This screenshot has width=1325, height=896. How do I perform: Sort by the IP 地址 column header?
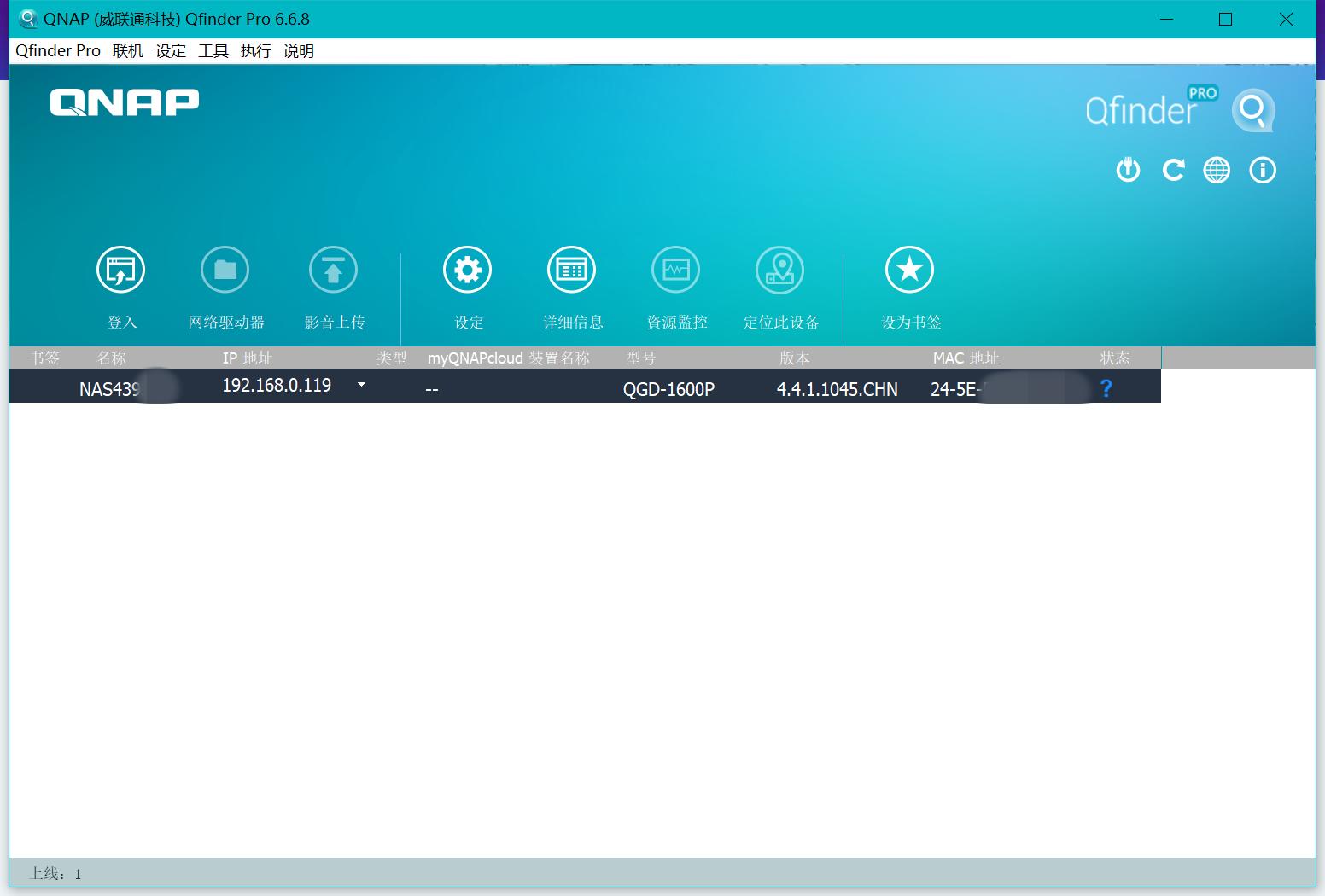point(248,358)
